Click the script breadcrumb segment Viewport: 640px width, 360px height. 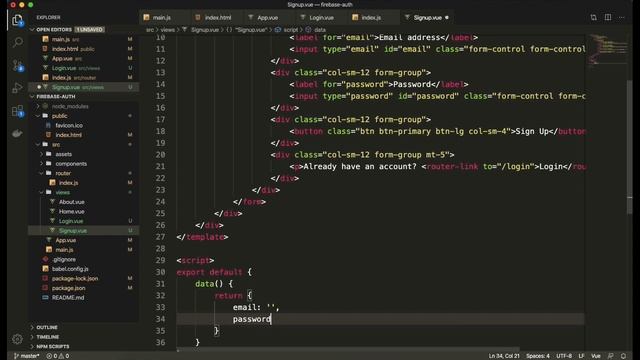[291, 30]
